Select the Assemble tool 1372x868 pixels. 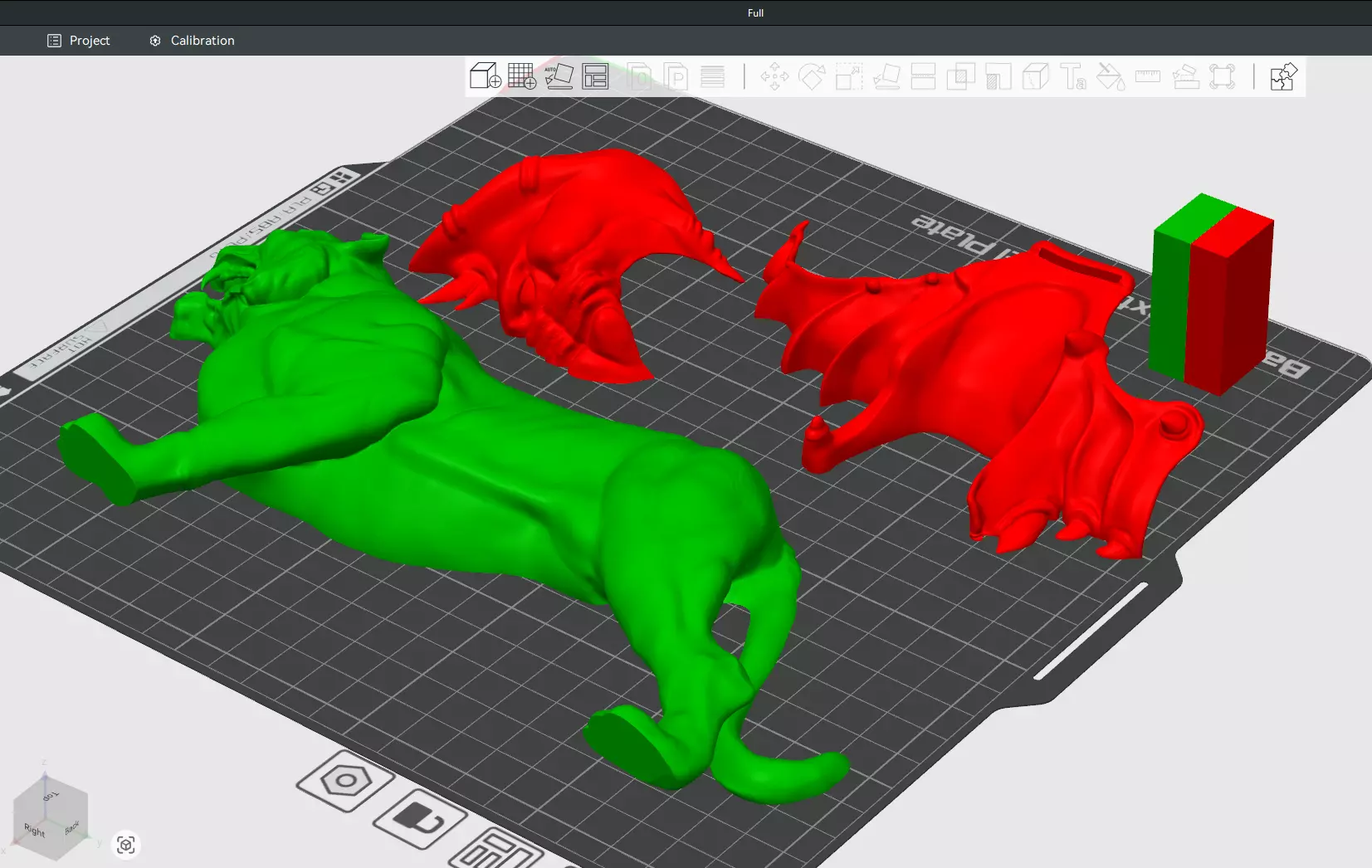click(1185, 76)
